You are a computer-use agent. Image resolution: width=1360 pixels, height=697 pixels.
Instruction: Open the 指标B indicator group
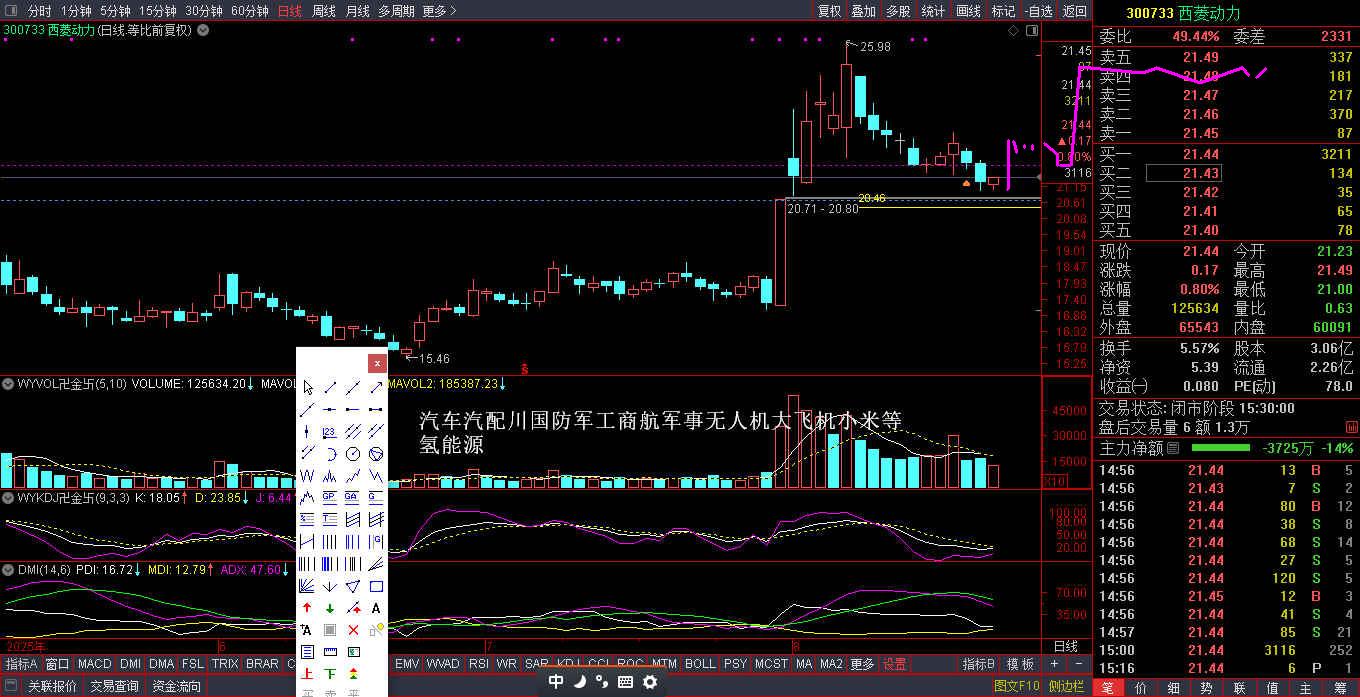(x=978, y=664)
